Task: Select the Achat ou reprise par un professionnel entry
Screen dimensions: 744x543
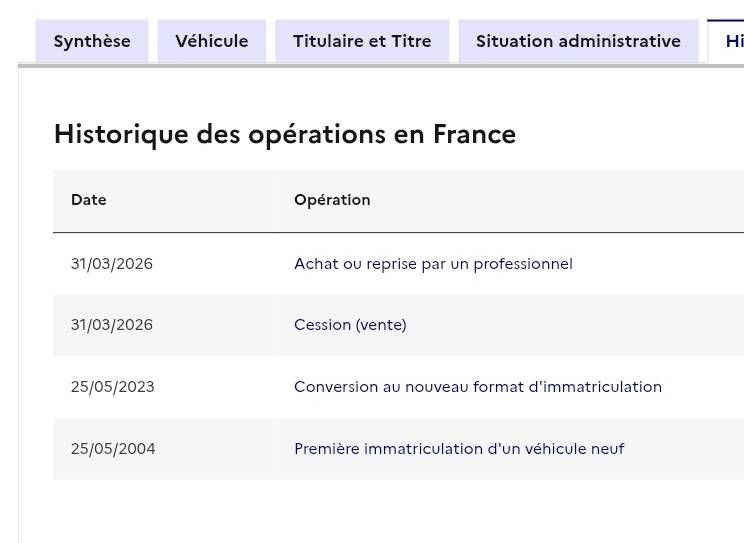Action: [x=433, y=264]
